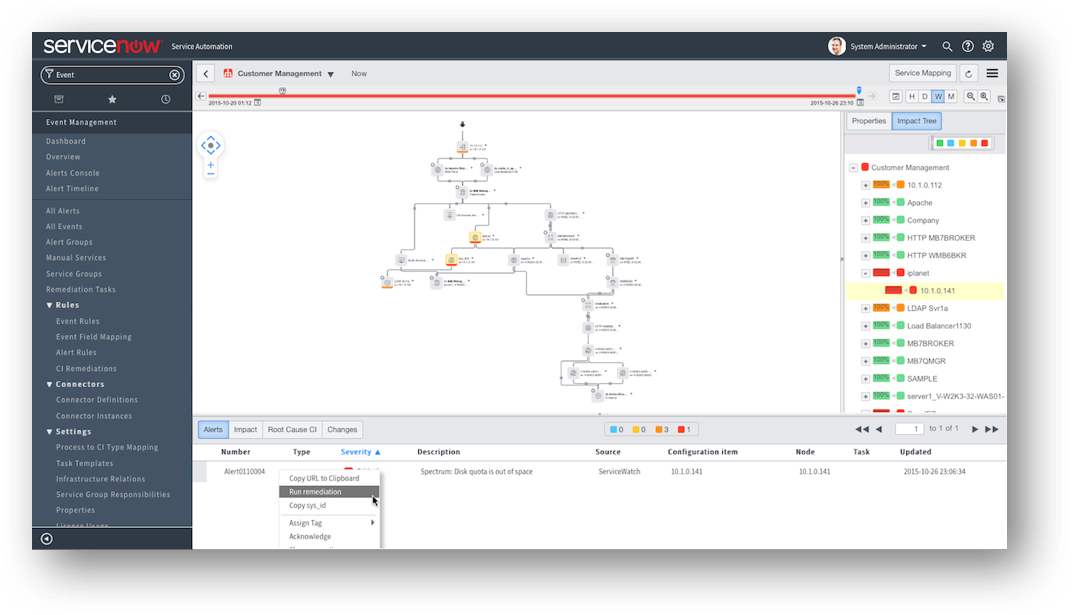Open Alerts Console in navigator
1072x615 pixels.
tap(72, 174)
